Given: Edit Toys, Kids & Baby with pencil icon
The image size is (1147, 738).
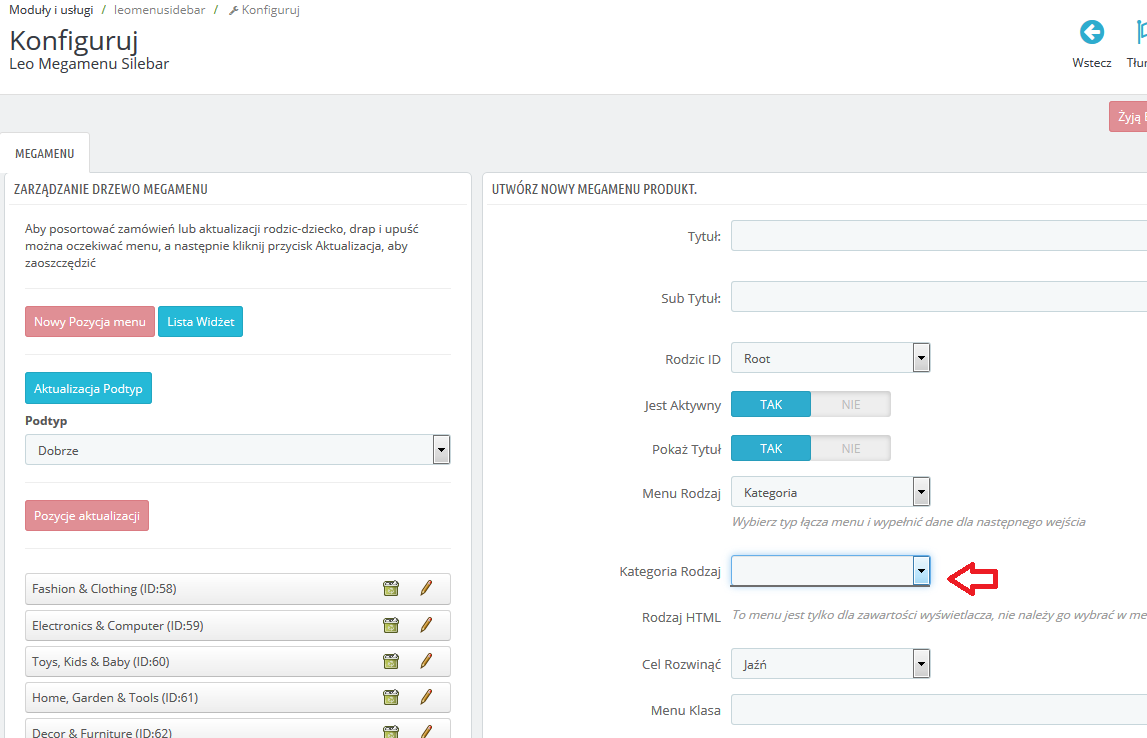Looking at the screenshot, I should point(426,661).
